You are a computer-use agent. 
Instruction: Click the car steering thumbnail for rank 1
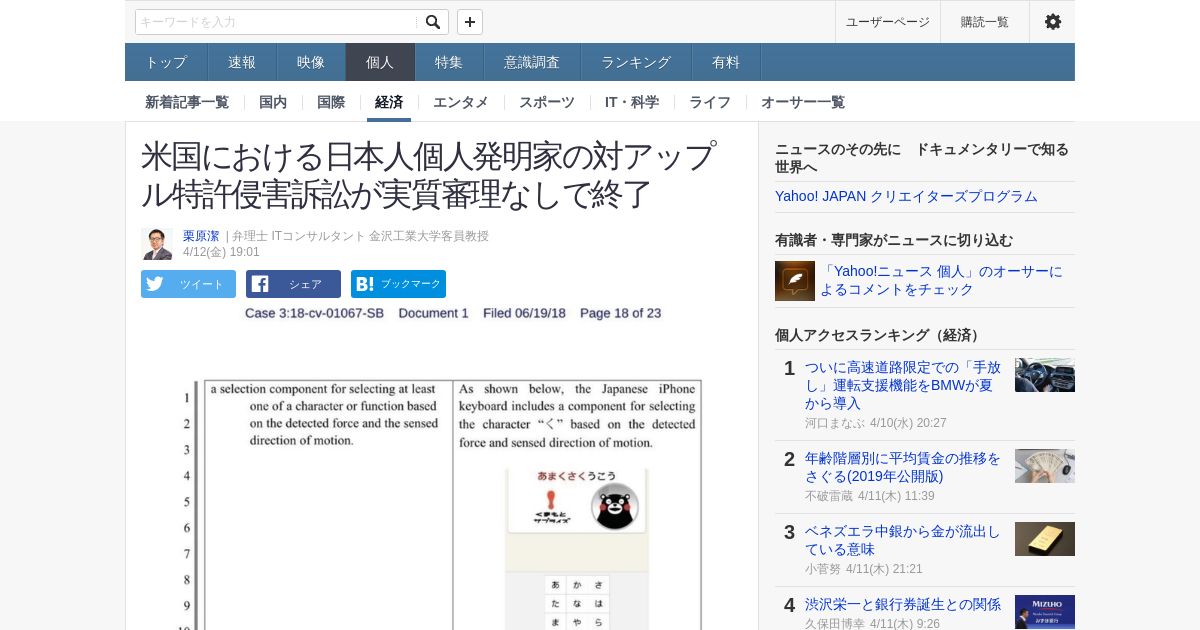[1045, 375]
